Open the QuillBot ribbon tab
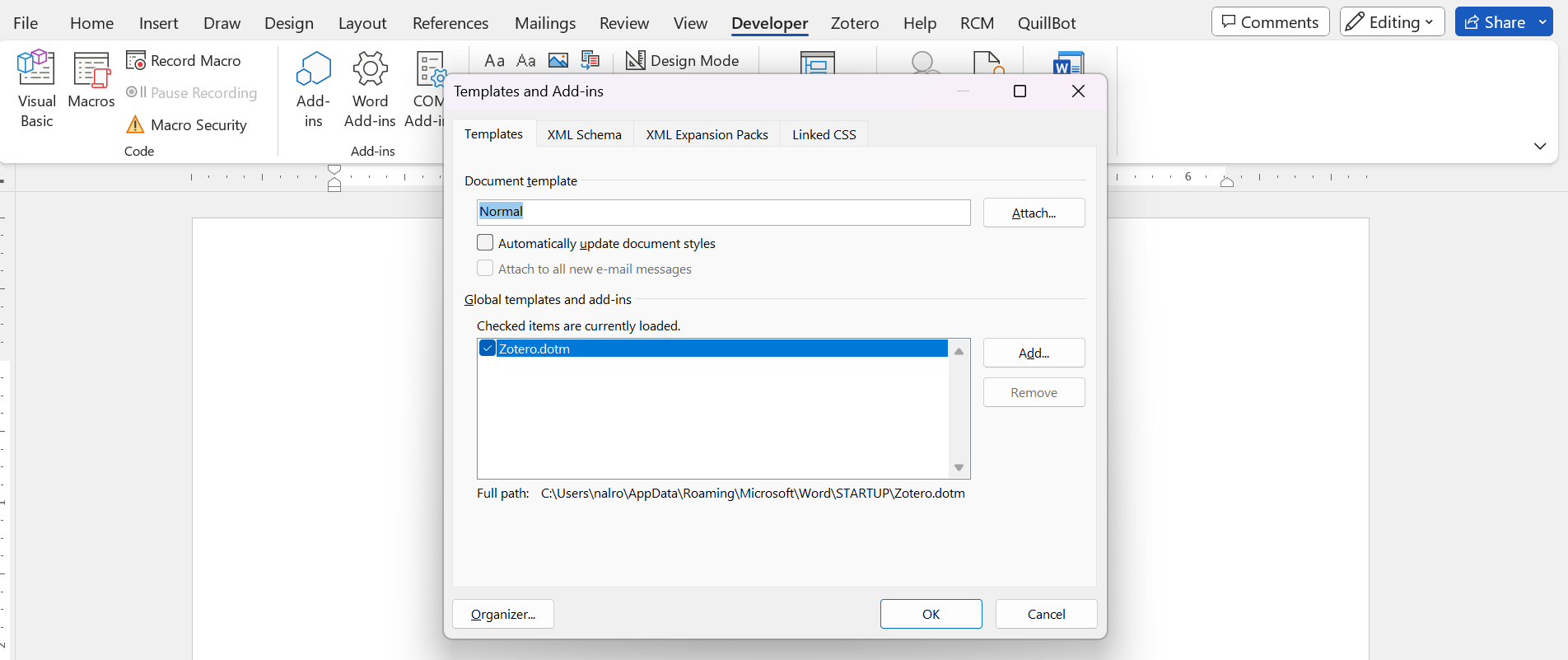 pyautogui.click(x=1047, y=23)
